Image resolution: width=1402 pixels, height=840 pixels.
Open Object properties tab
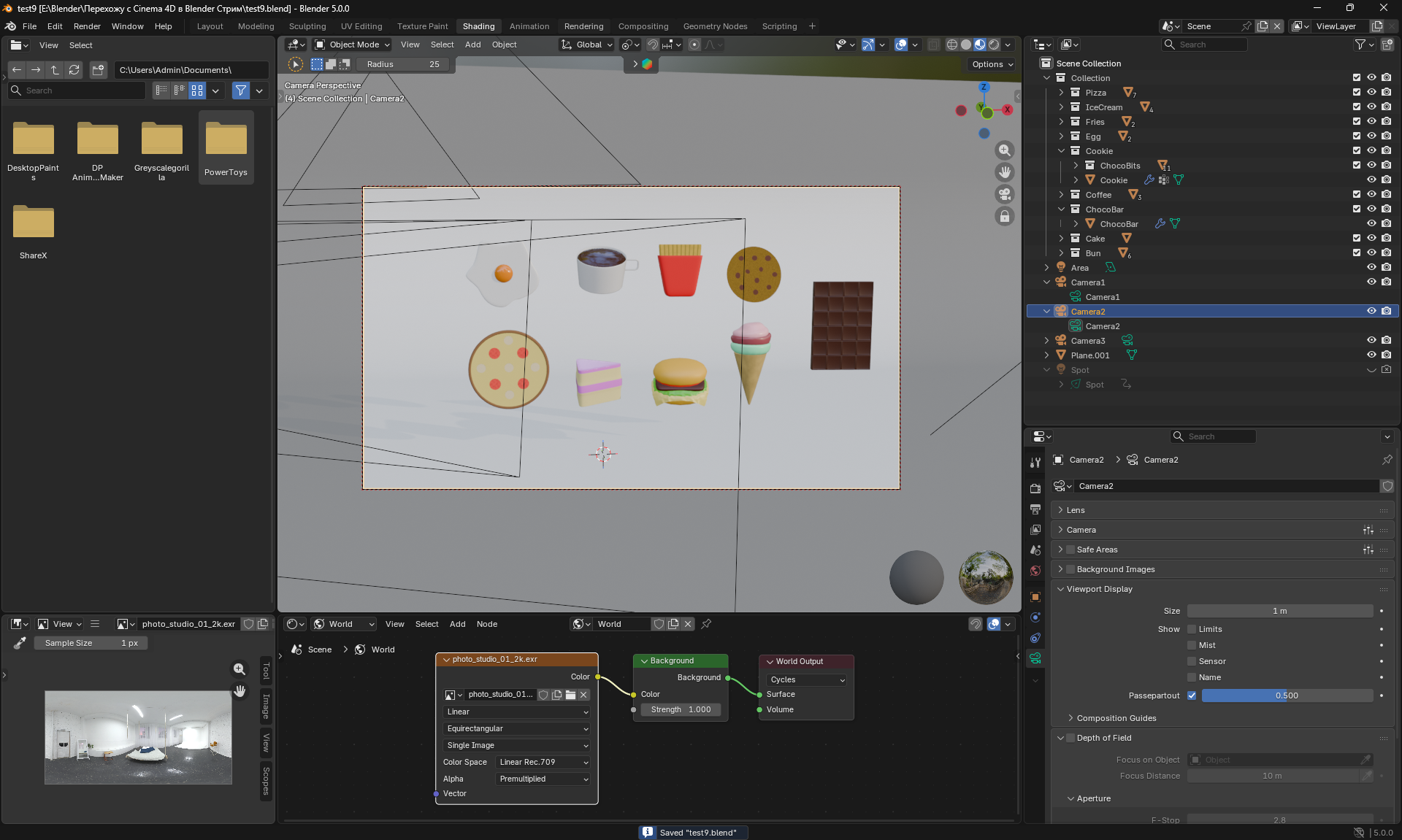click(x=1035, y=597)
